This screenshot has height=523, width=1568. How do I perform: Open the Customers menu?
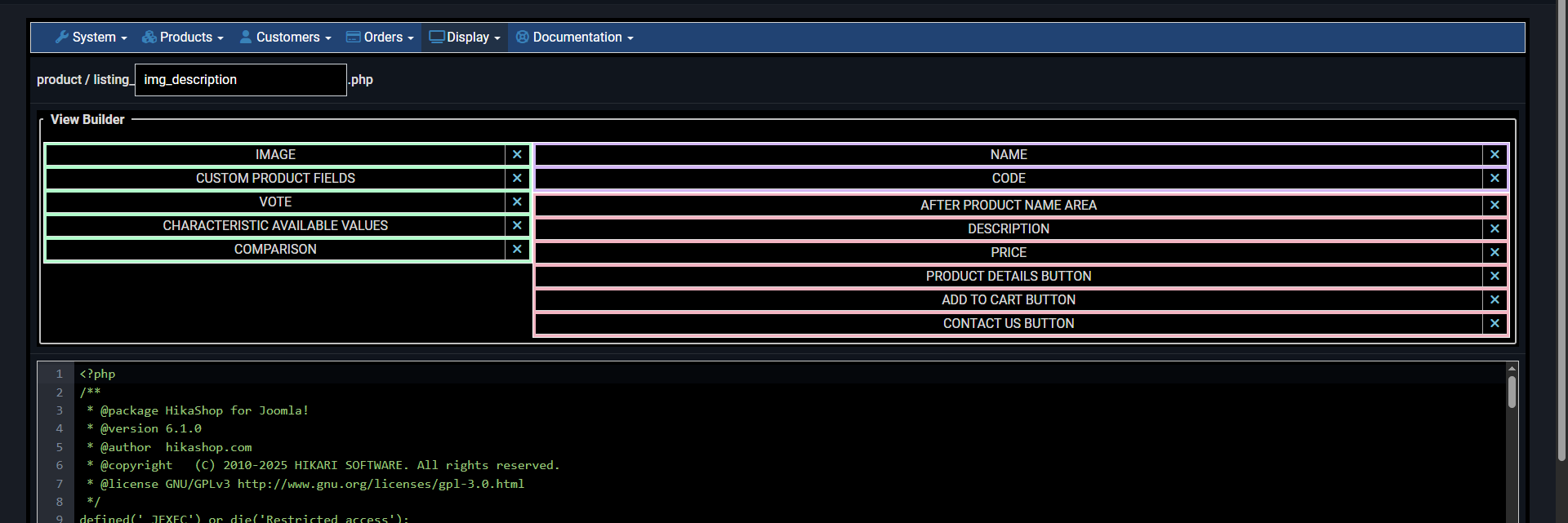point(285,38)
